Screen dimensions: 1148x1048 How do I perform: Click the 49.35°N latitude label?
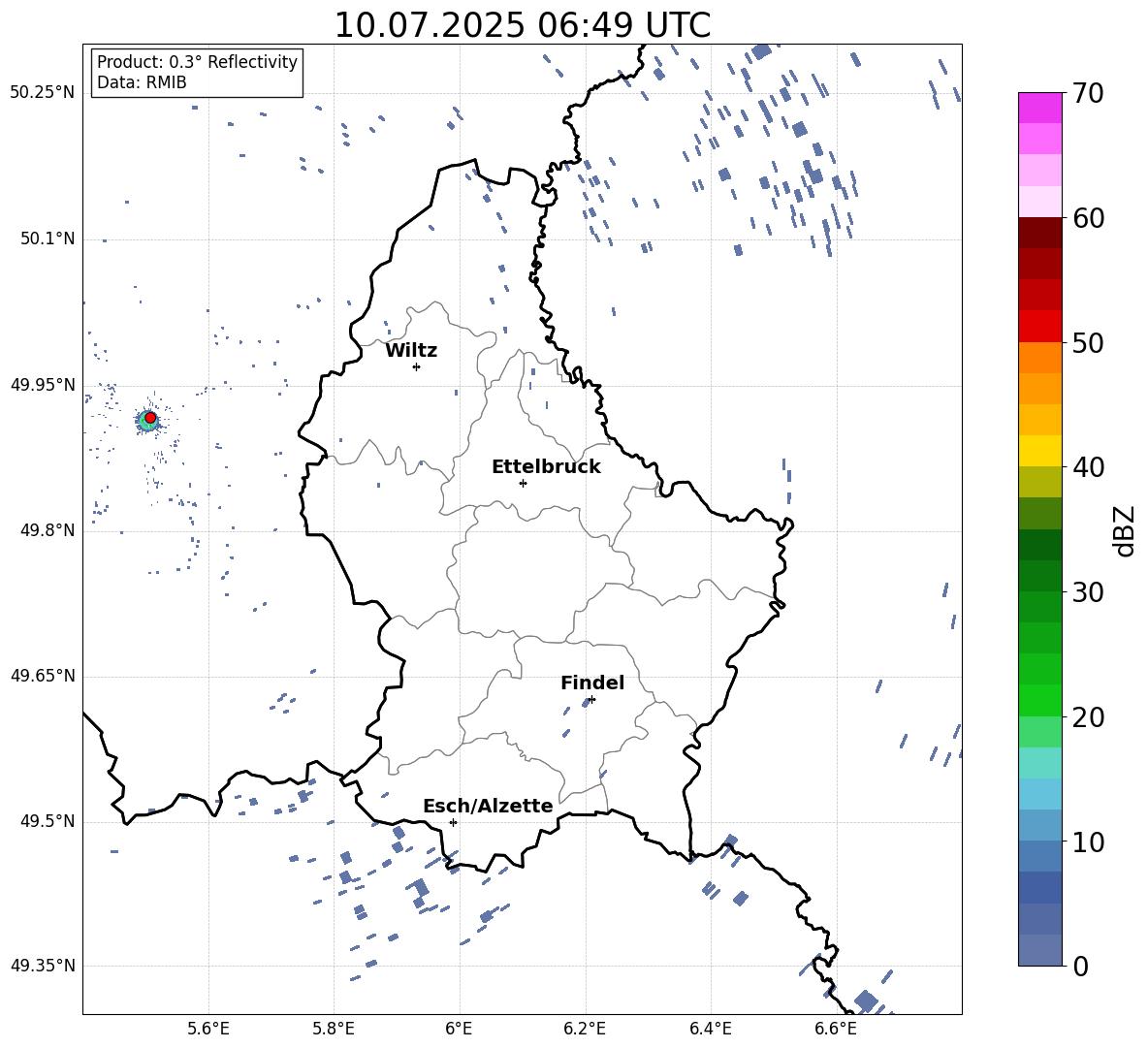pos(43,966)
